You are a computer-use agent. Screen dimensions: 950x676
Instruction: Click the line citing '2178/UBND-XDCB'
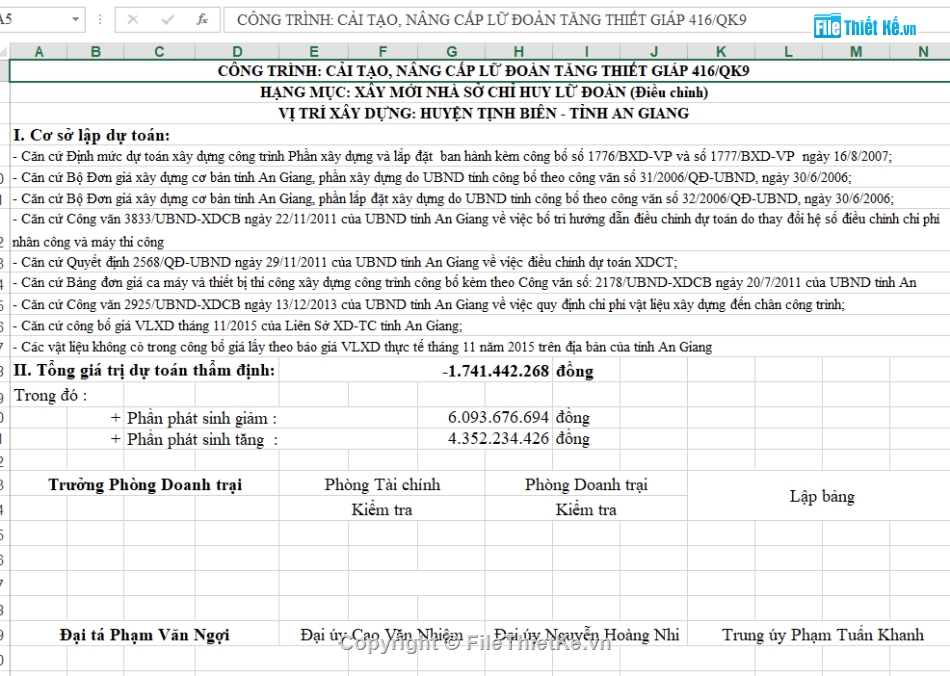(464, 282)
